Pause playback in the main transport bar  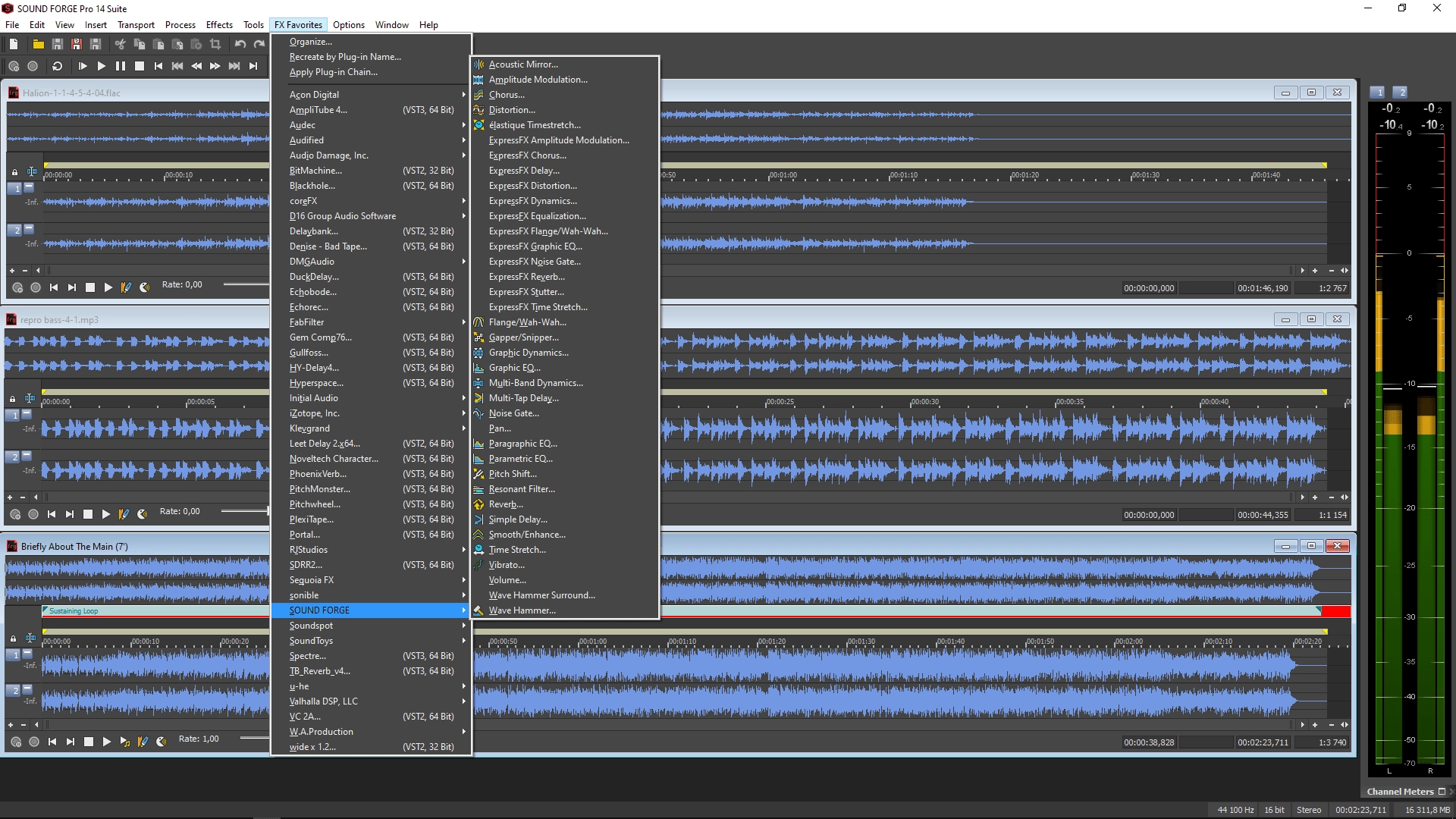click(x=121, y=67)
